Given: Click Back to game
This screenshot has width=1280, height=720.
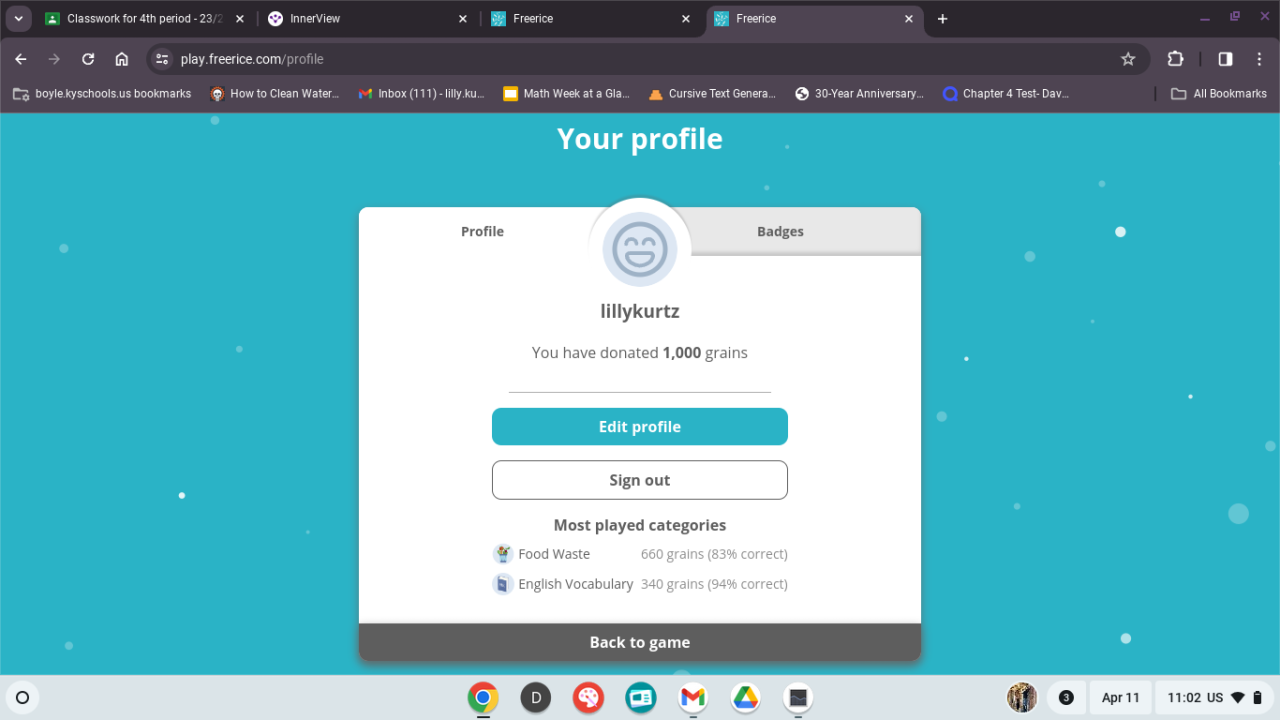Looking at the screenshot, I should pyautogui.click(x=640, y=642).
